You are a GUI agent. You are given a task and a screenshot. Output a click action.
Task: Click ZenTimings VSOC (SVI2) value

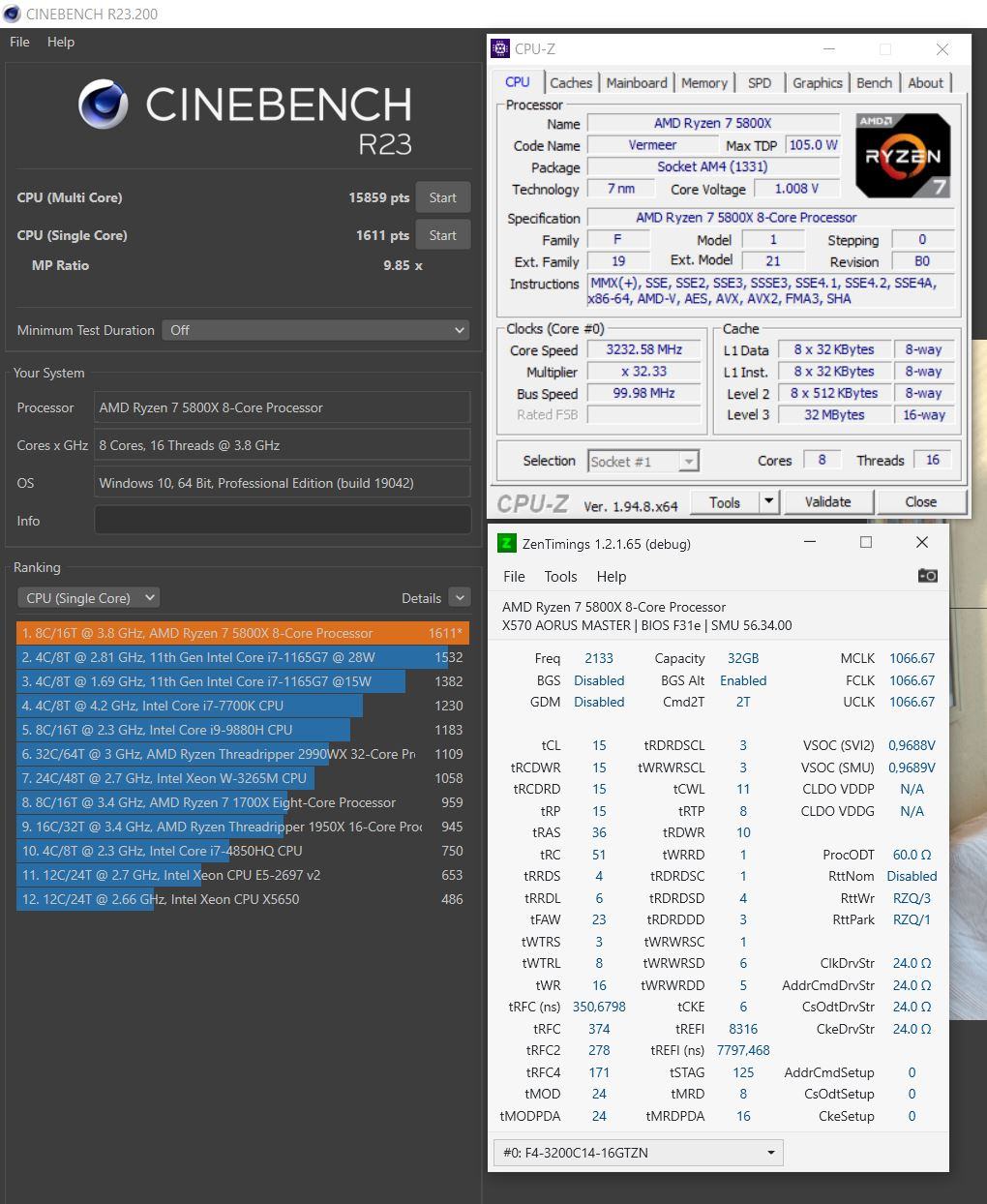[x=912, y=745]
